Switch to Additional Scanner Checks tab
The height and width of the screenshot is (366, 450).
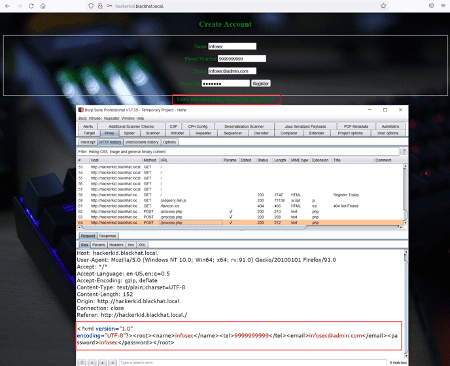pyautogui.click(x=131, y=126)
